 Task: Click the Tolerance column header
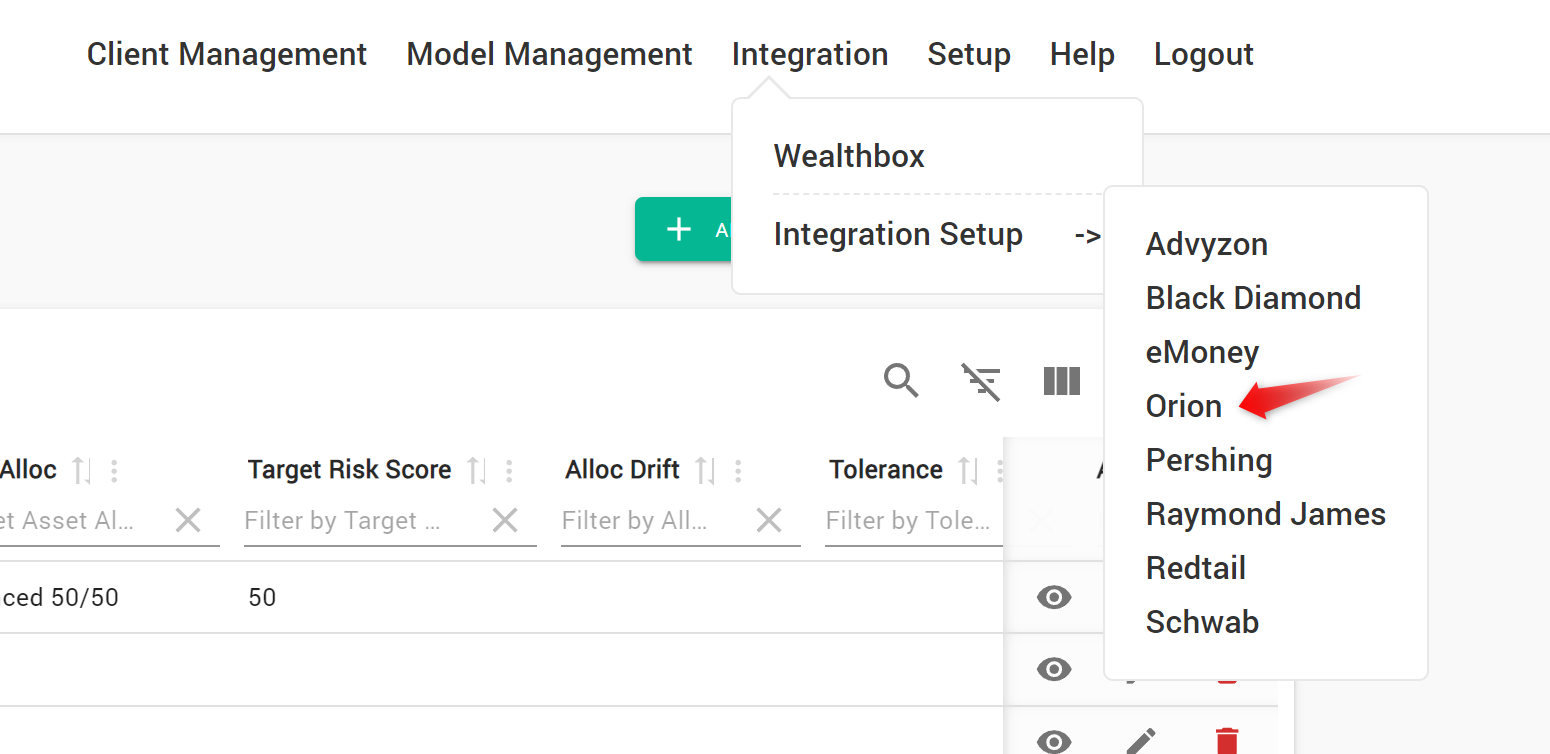click(886, 470)
